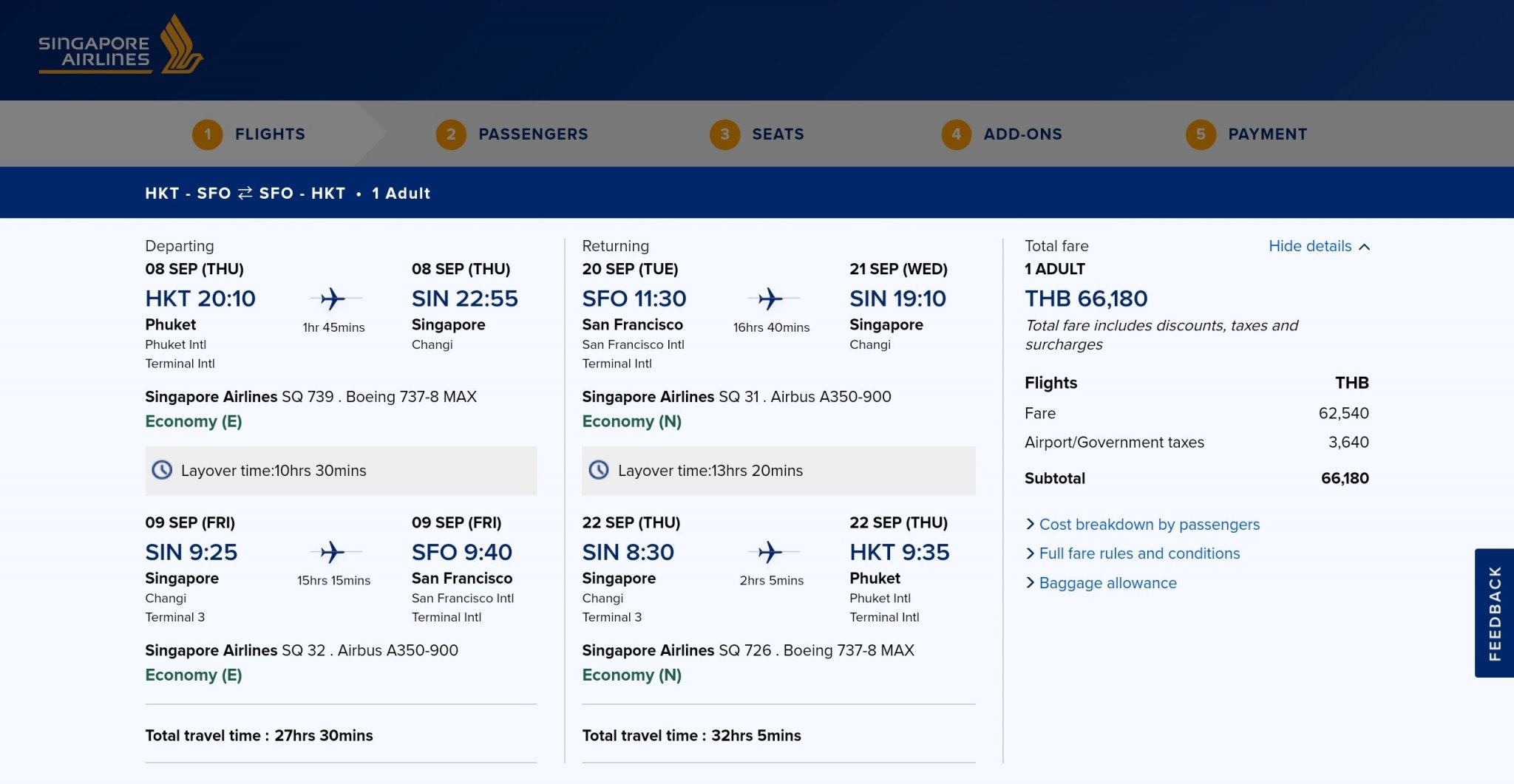The image size is (1514, 784).
Task: Click the Flights step label
Action: [270, 134]
